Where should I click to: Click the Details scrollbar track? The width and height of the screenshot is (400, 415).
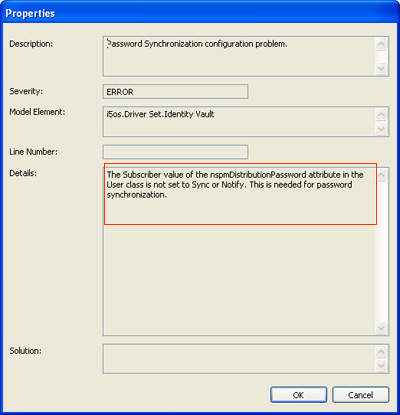[382, 252]
